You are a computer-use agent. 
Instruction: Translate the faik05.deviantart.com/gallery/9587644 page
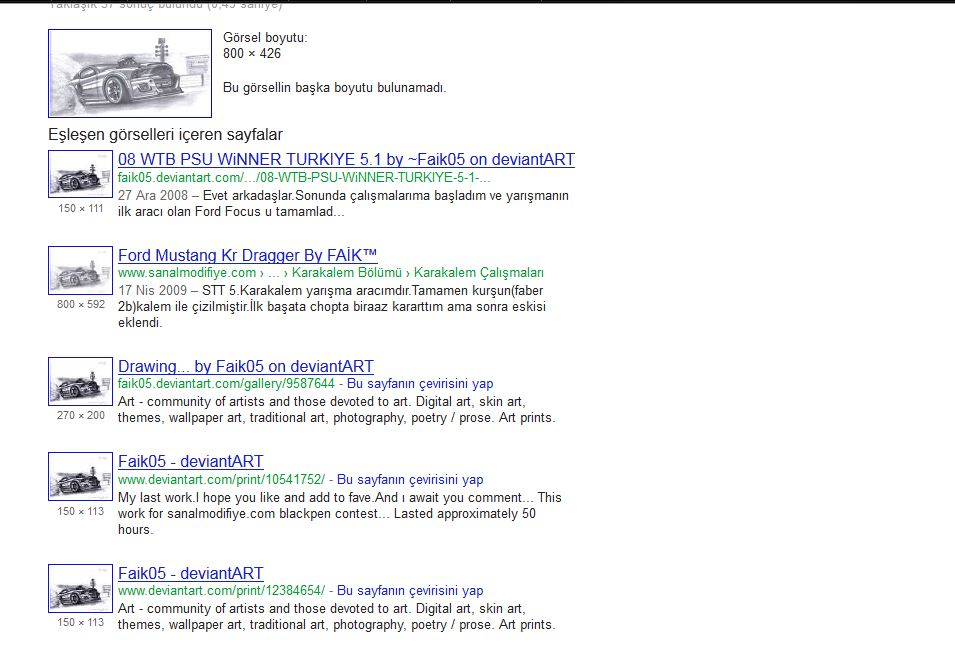tap(420, 384)
